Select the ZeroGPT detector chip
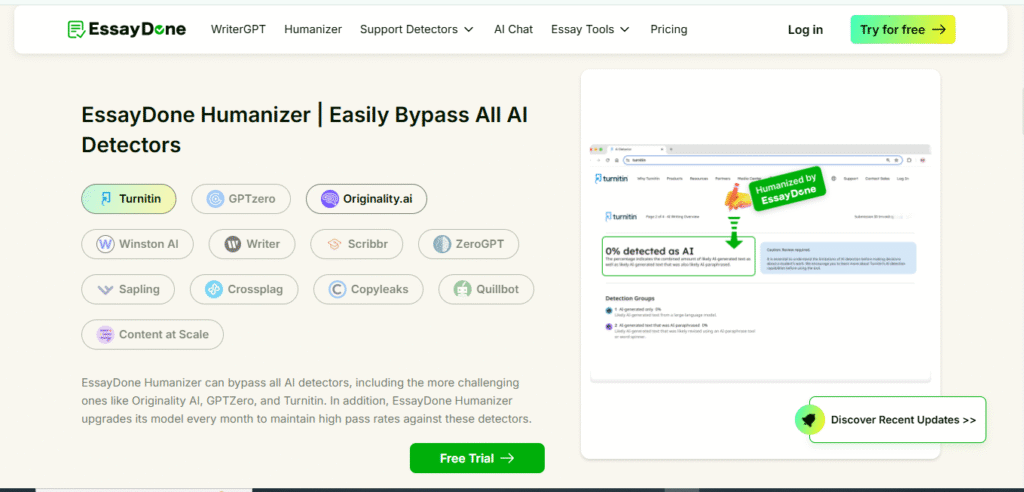This screenshot has width=1024, height=492. [x=469, y=244]
